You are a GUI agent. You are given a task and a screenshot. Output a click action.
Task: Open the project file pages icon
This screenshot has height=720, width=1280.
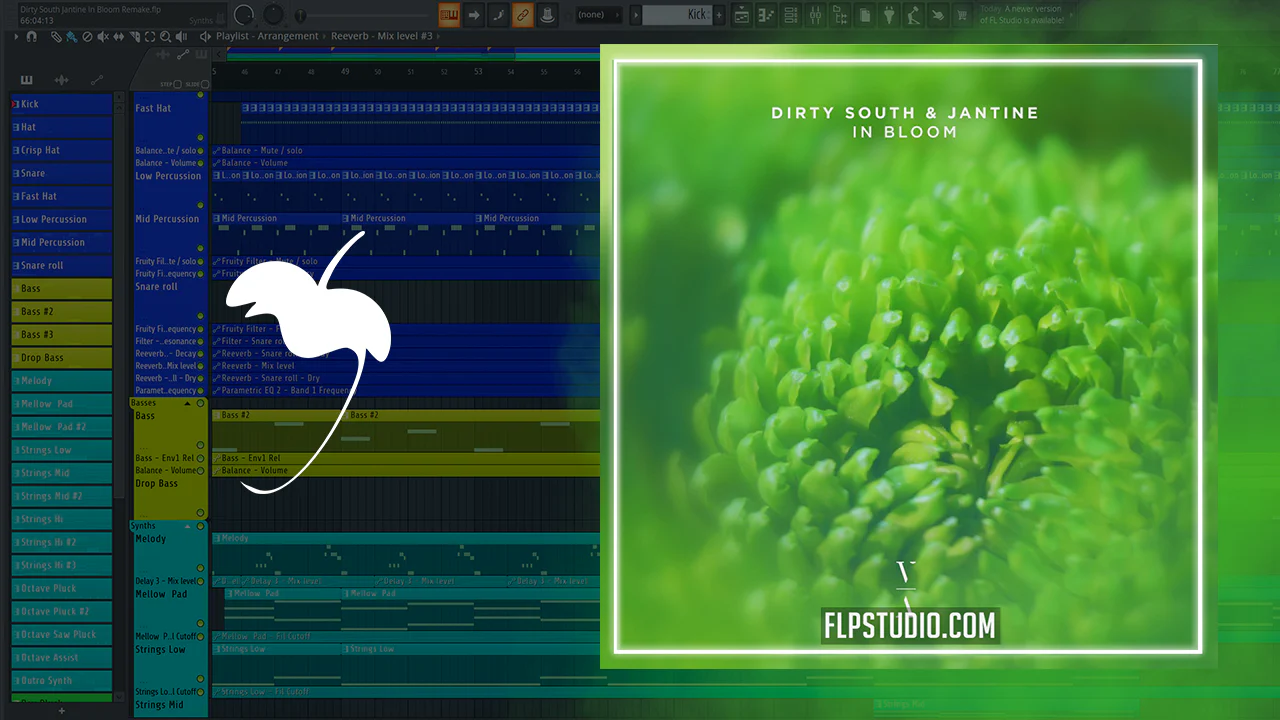pos(865,15)
